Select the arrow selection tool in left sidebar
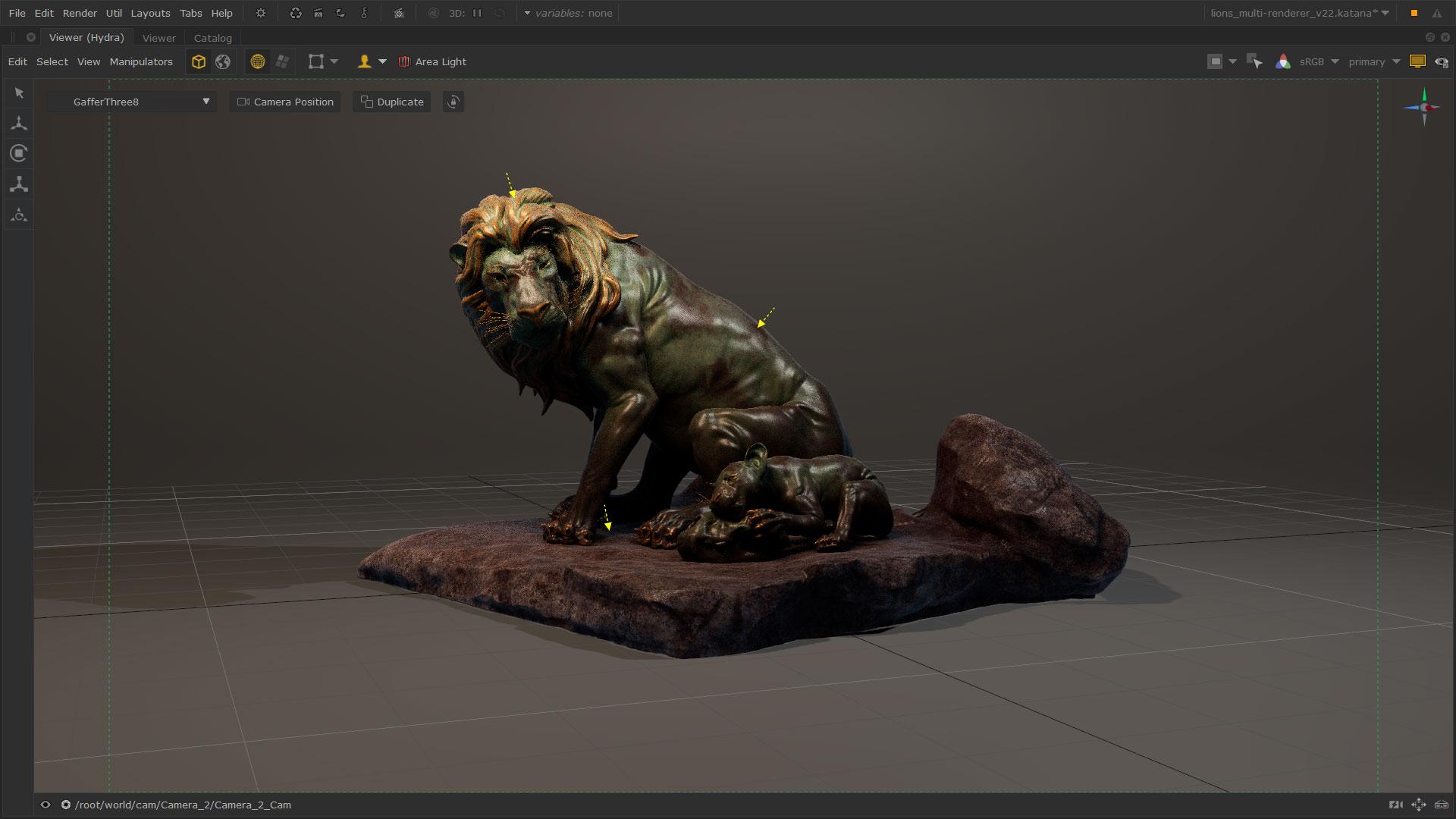The image size is (1456, 819). [19, 93]
